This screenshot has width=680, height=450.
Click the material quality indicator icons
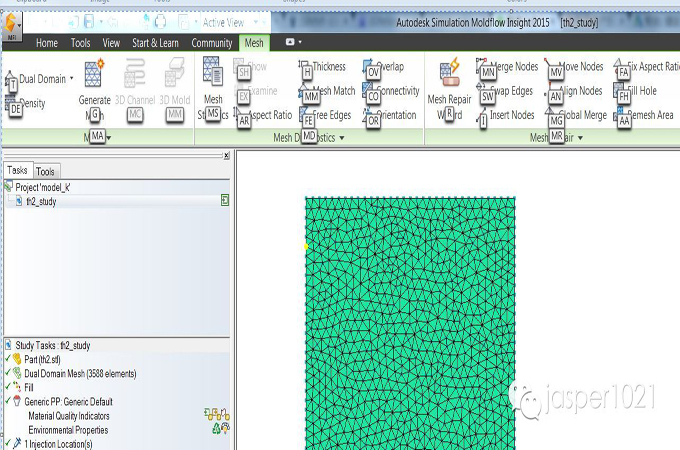(217, 414)
